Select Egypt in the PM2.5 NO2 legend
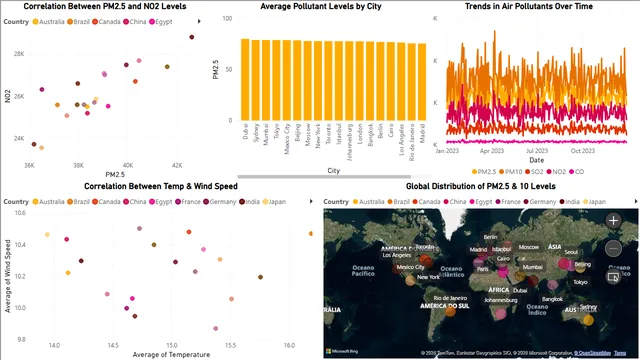The height and width of the screenshot is (360, 640). click(161, 22)
